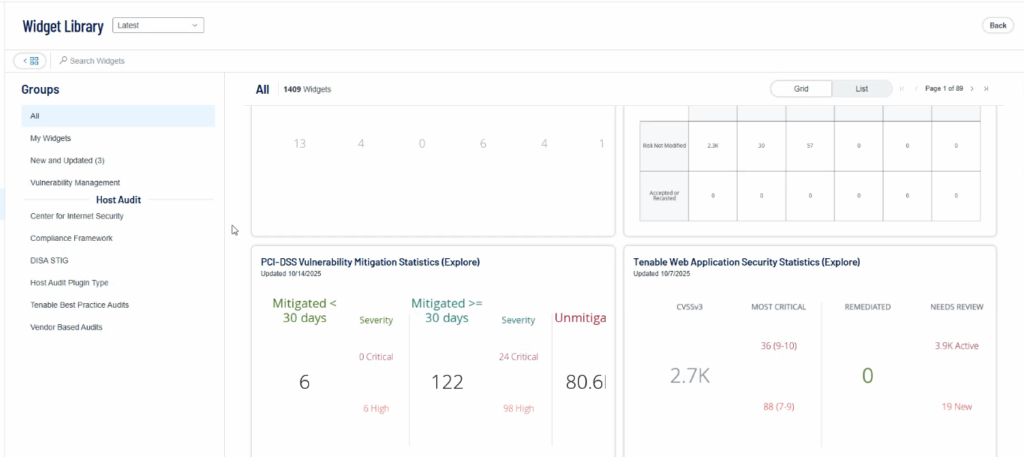This screenshot has width=1024, height=457.
Task: Open My Widgets group
Action: [x=51, y=138]
